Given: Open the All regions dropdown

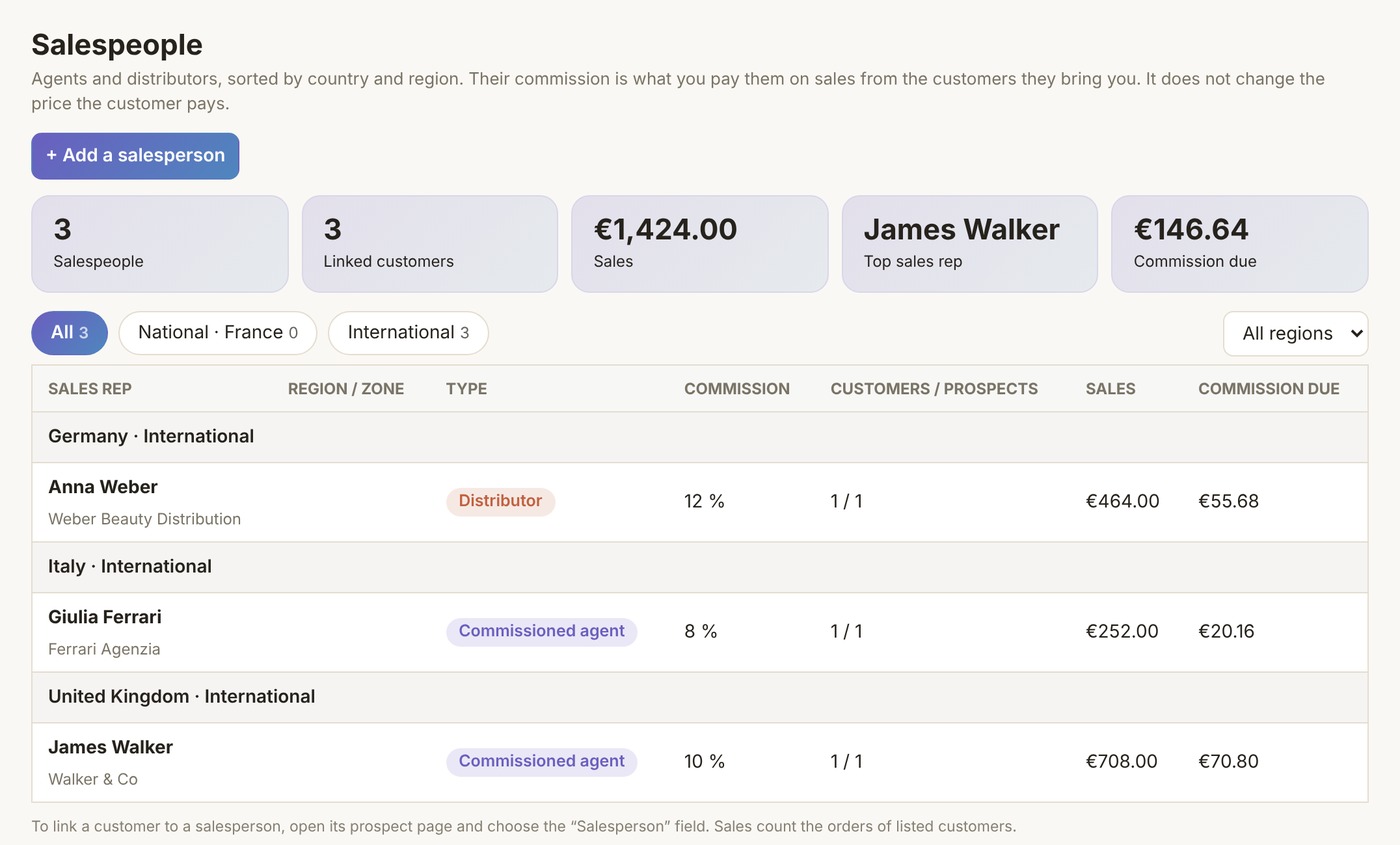Looking at the screenshot, I should coord(1295,334).
